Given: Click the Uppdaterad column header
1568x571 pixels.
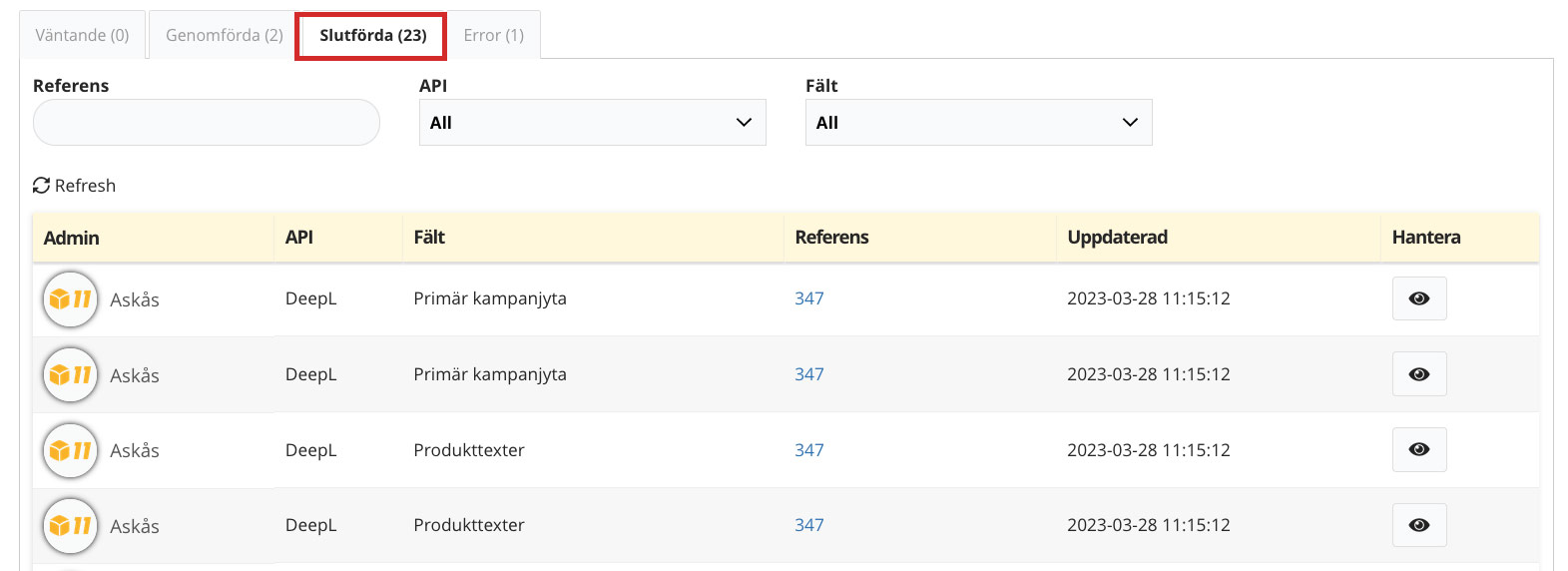Looking at the screenshot, I should pos(1118,238).
